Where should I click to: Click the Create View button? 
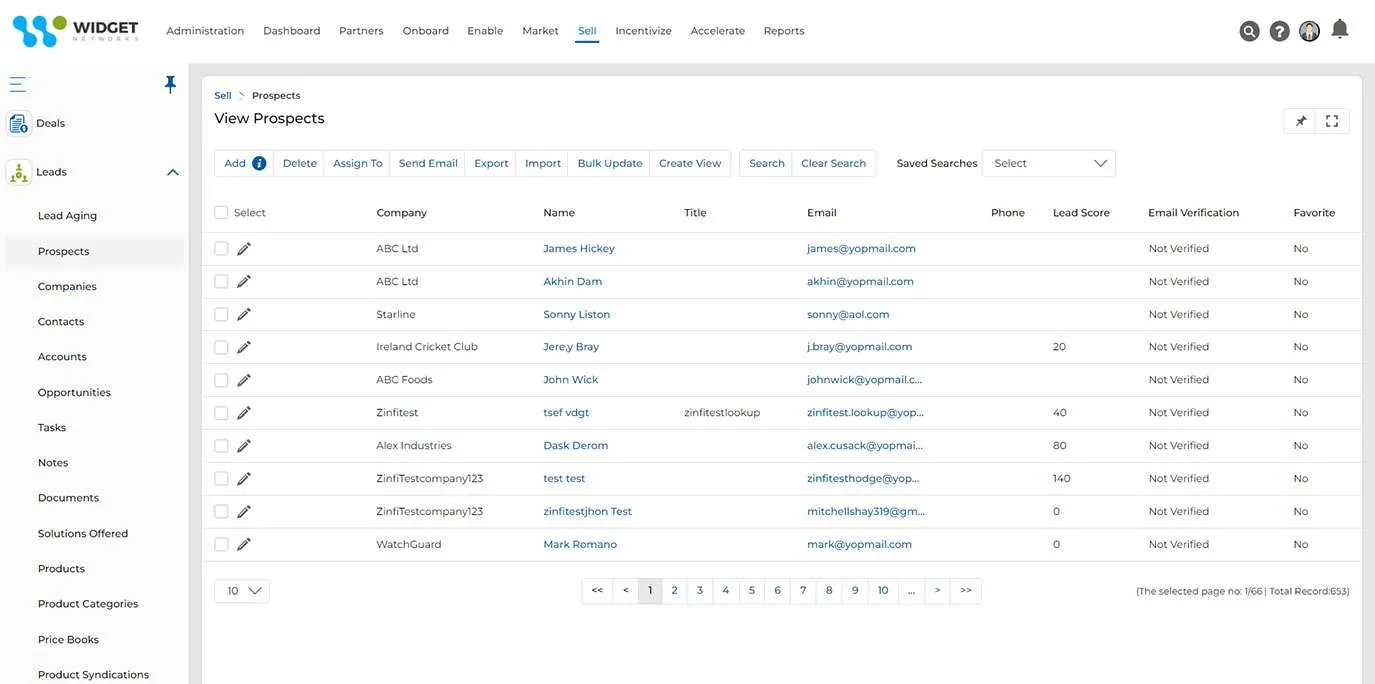click(x=690, y=163)
